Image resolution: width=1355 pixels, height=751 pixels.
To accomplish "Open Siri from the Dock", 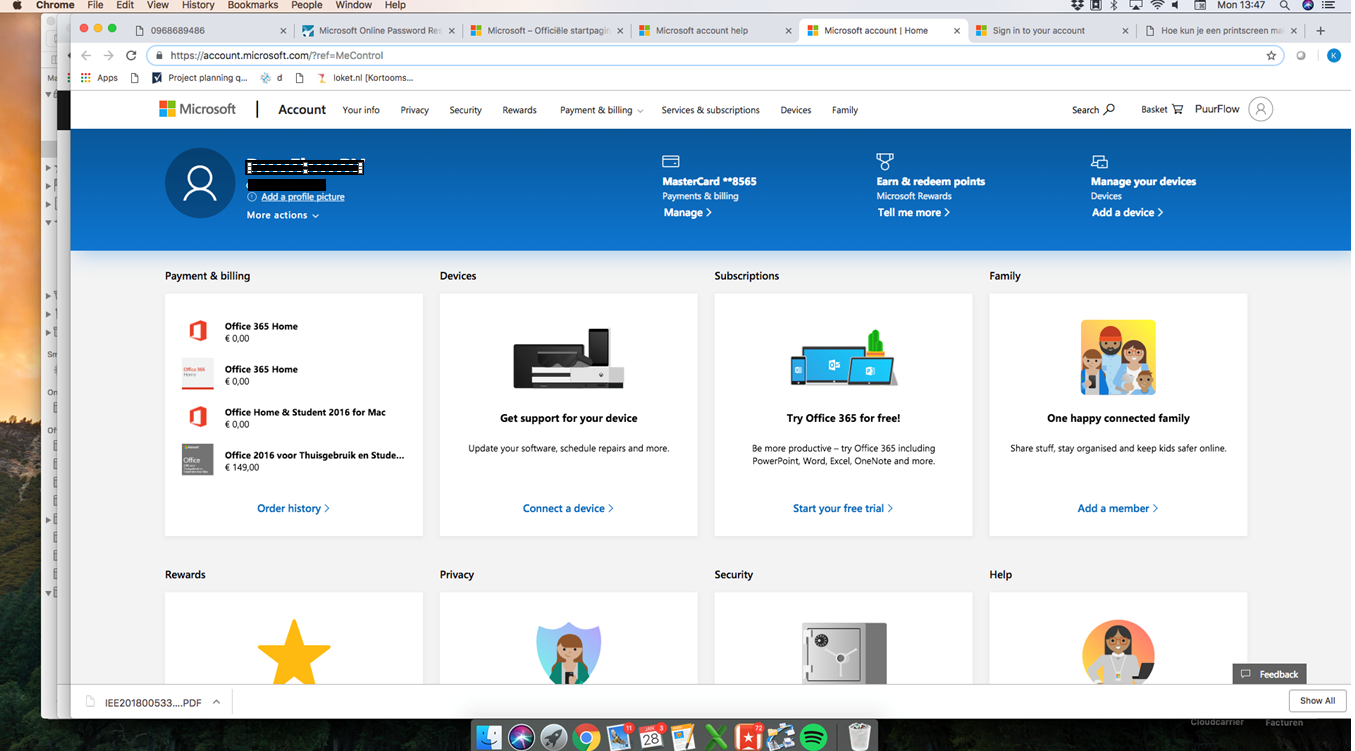I will tap(521, 737).
